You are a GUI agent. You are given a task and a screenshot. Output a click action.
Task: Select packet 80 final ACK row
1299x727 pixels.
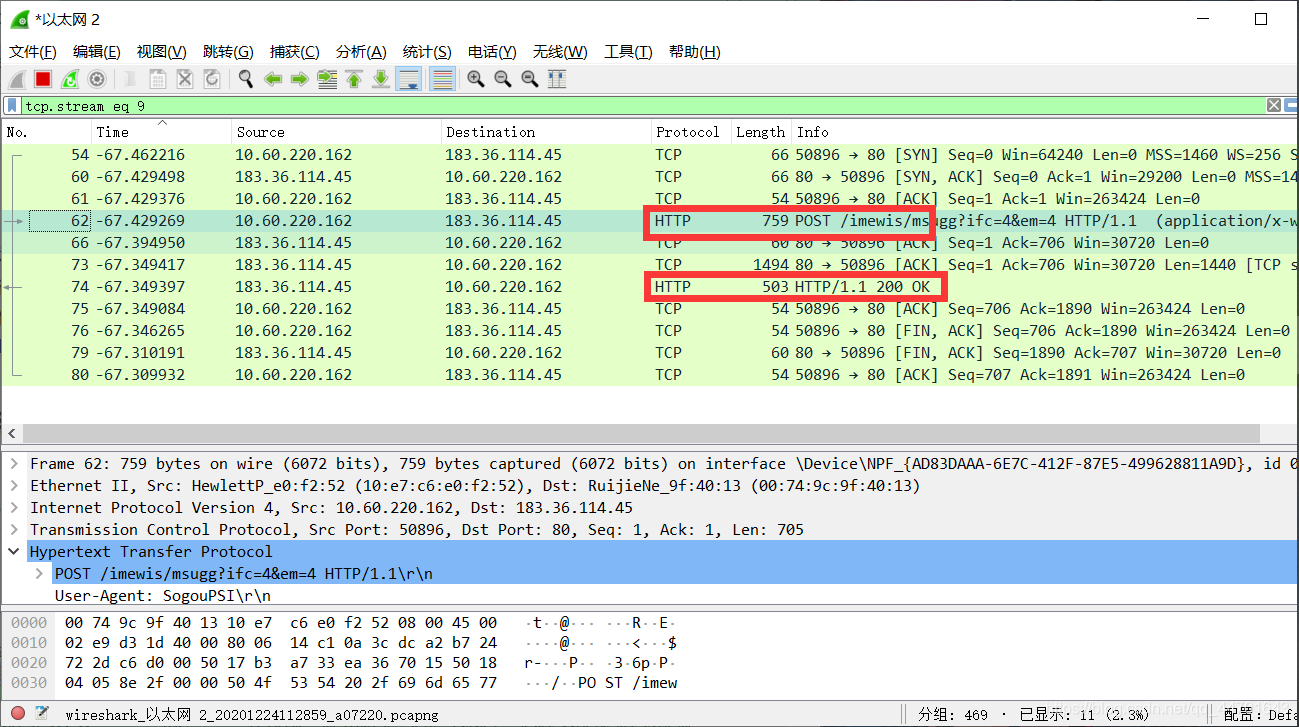650,375
